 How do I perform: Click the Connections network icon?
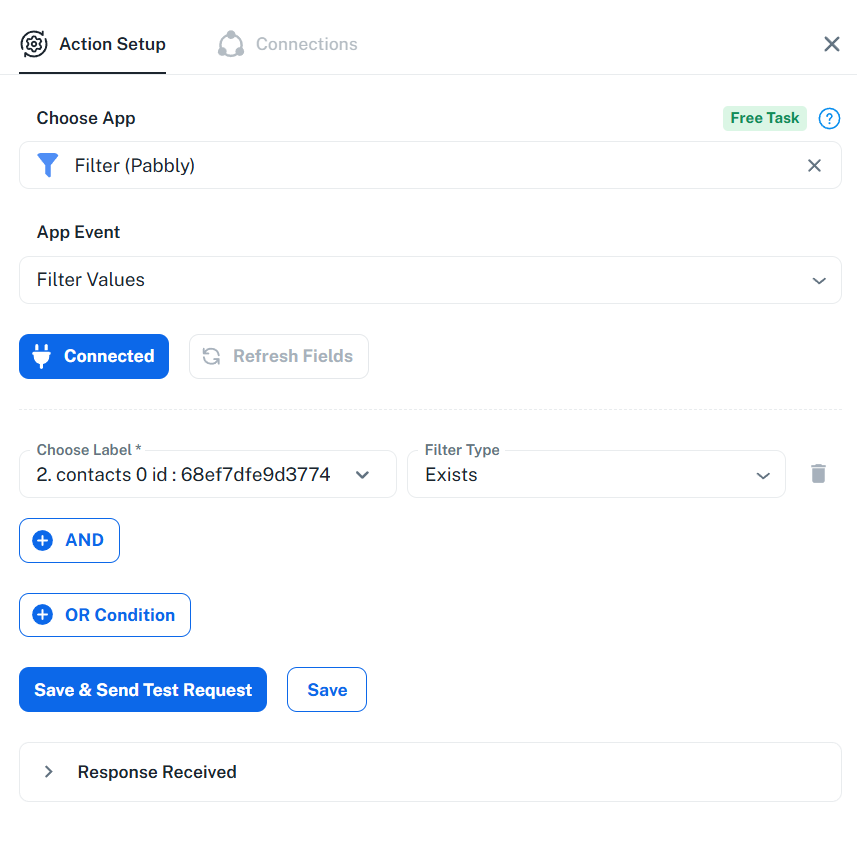tap(231, 44)
